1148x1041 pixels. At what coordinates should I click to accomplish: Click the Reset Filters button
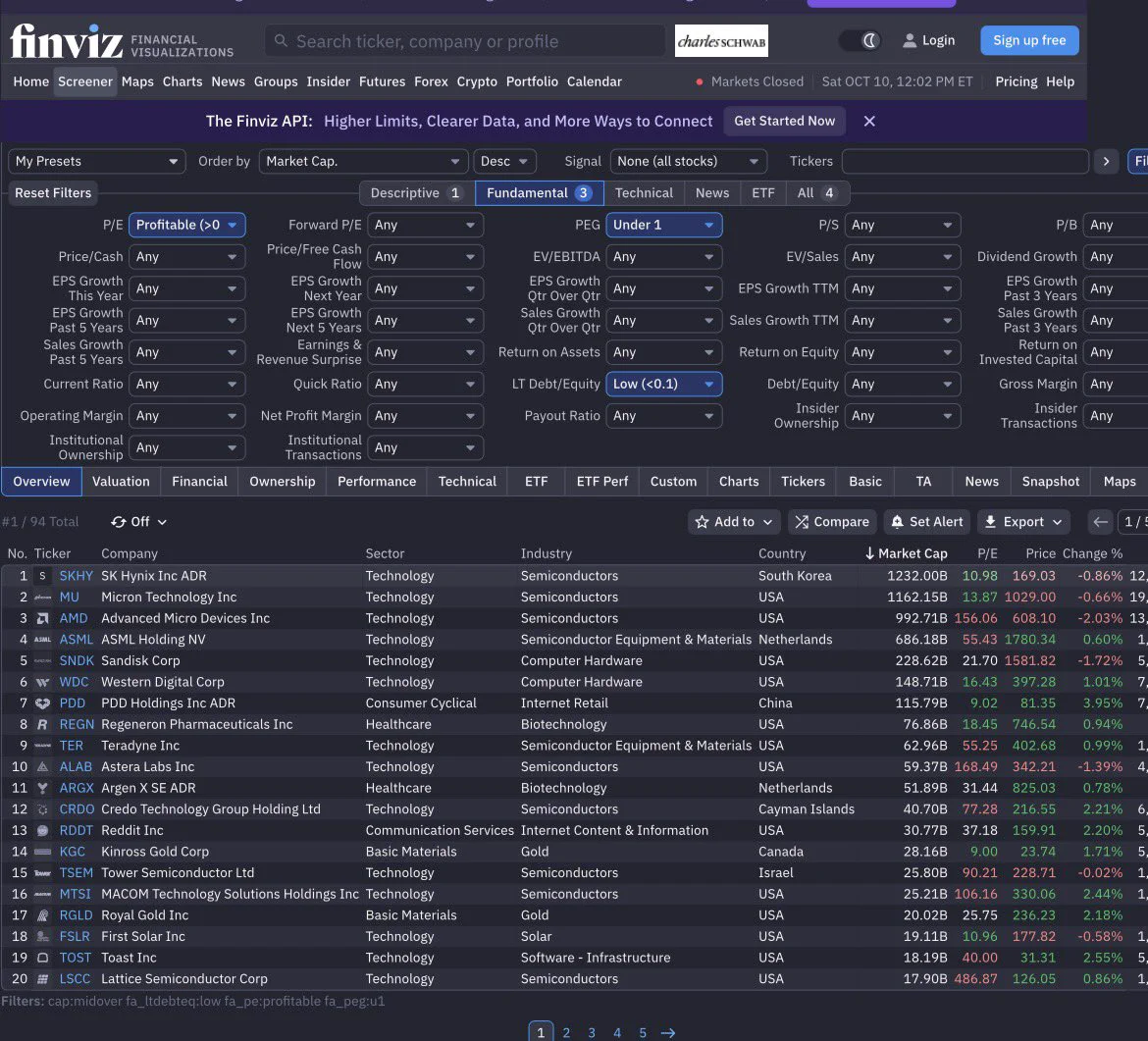pos(53,193)
